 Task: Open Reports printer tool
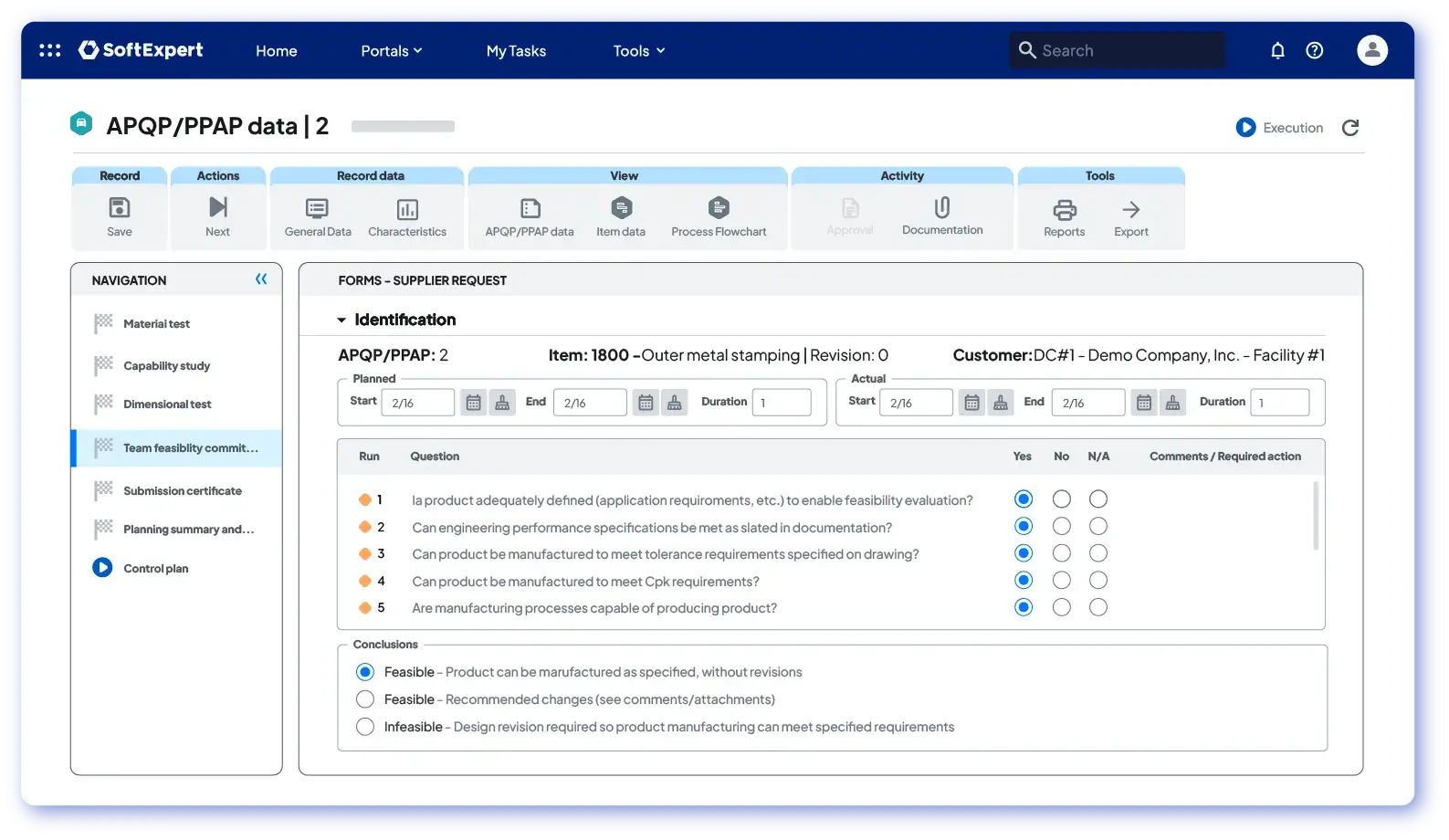1065,218
